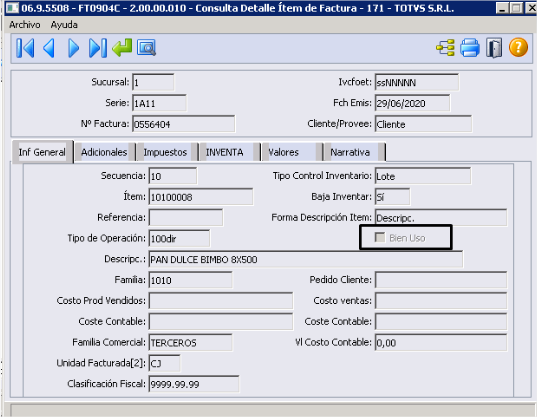
Task: Switch to the Inf General tab
Action: point(42,152)
